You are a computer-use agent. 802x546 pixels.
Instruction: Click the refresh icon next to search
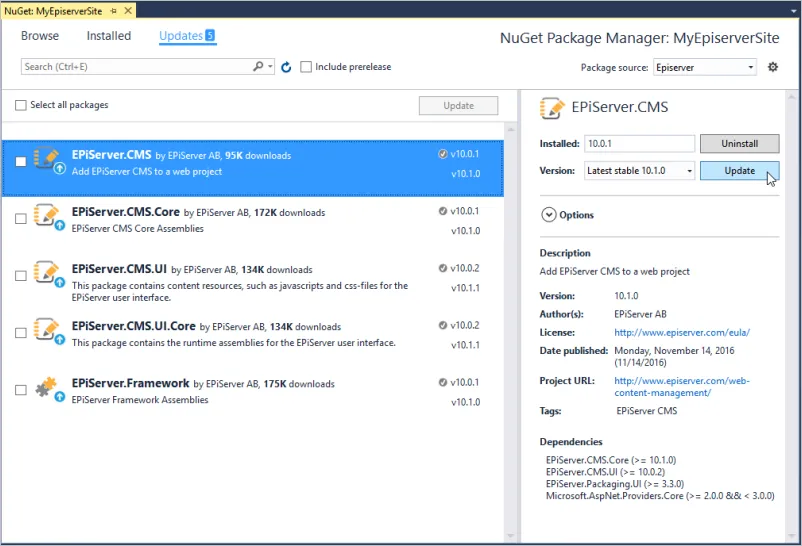(x=286, y=67)
